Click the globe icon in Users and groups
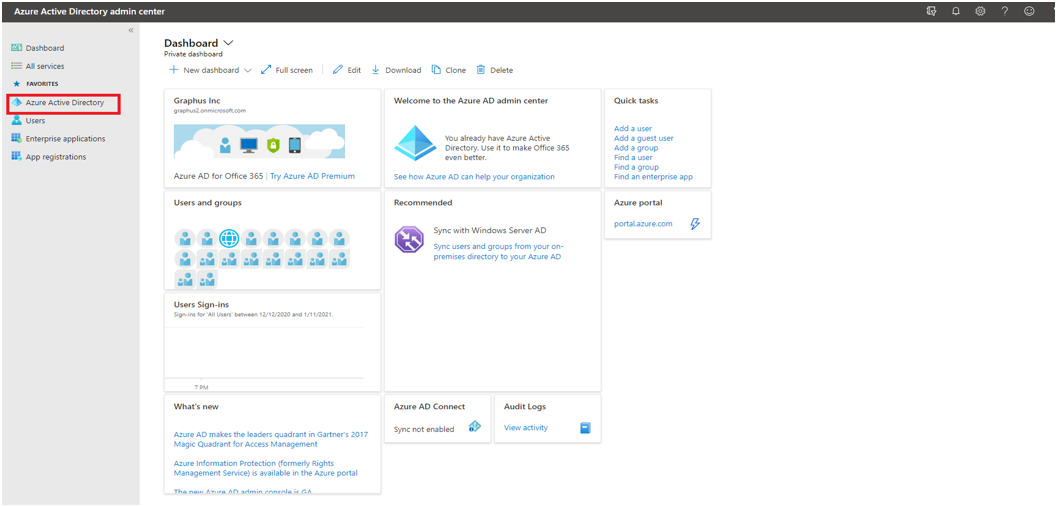 pos(229,237)
